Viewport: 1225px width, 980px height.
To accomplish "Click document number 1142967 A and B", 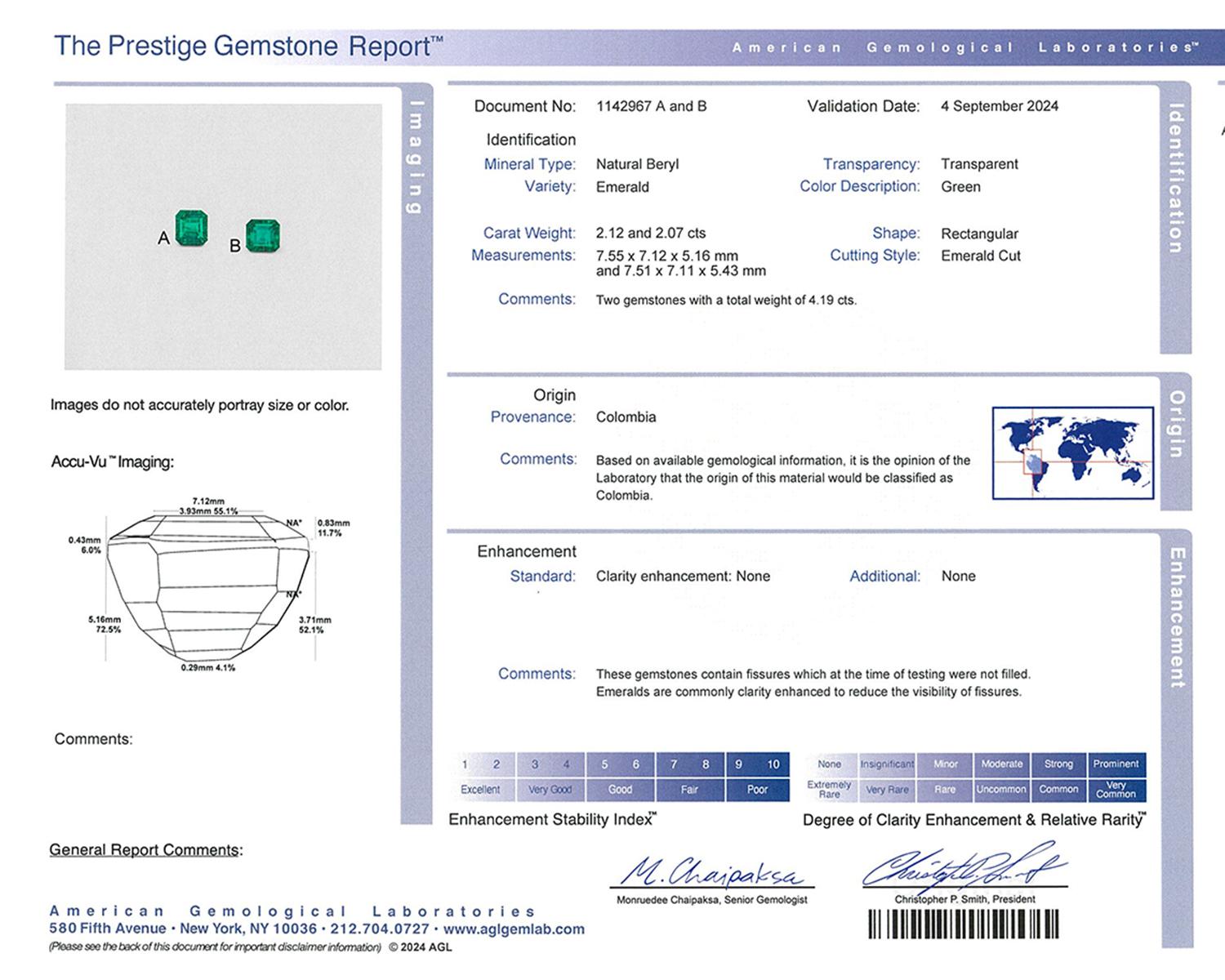I will [652, 106].
